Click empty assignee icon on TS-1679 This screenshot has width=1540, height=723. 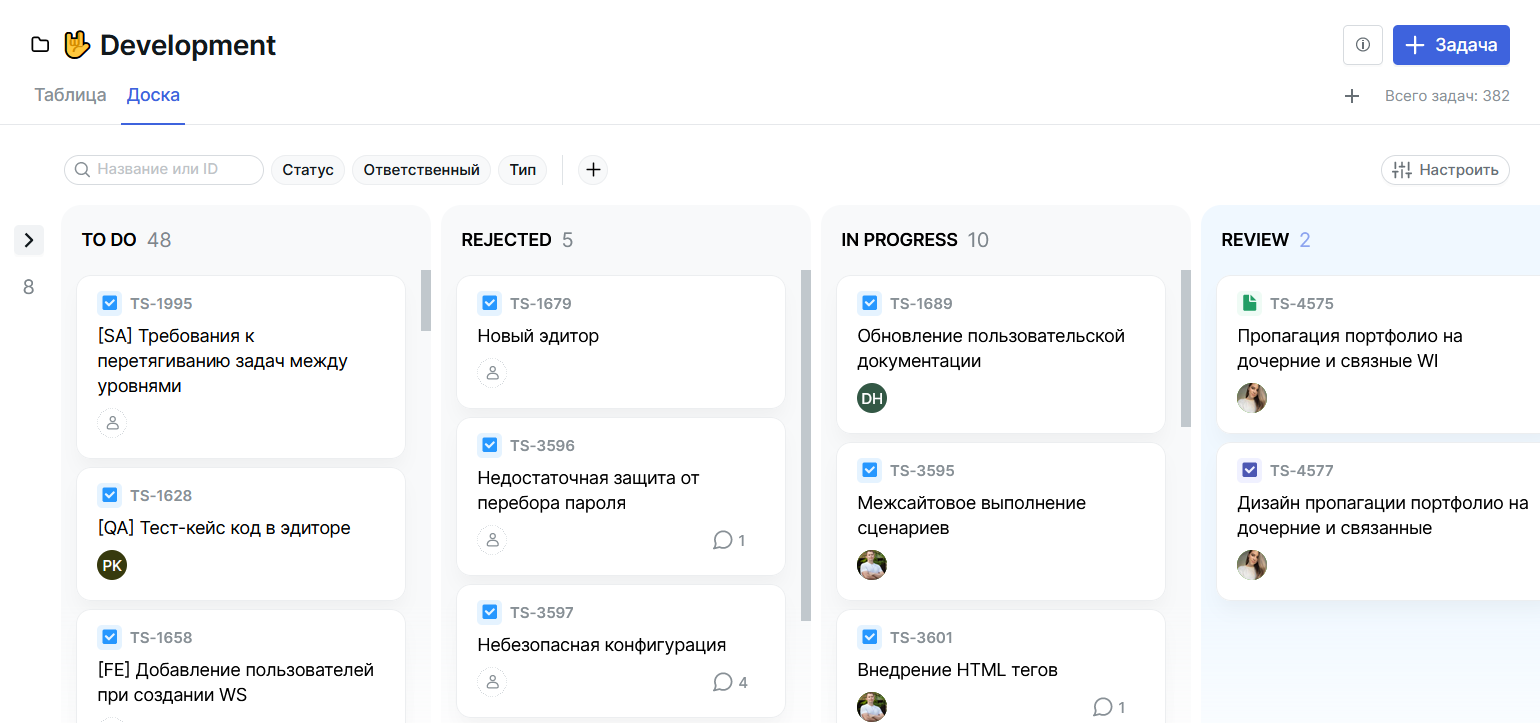(492, 373)
